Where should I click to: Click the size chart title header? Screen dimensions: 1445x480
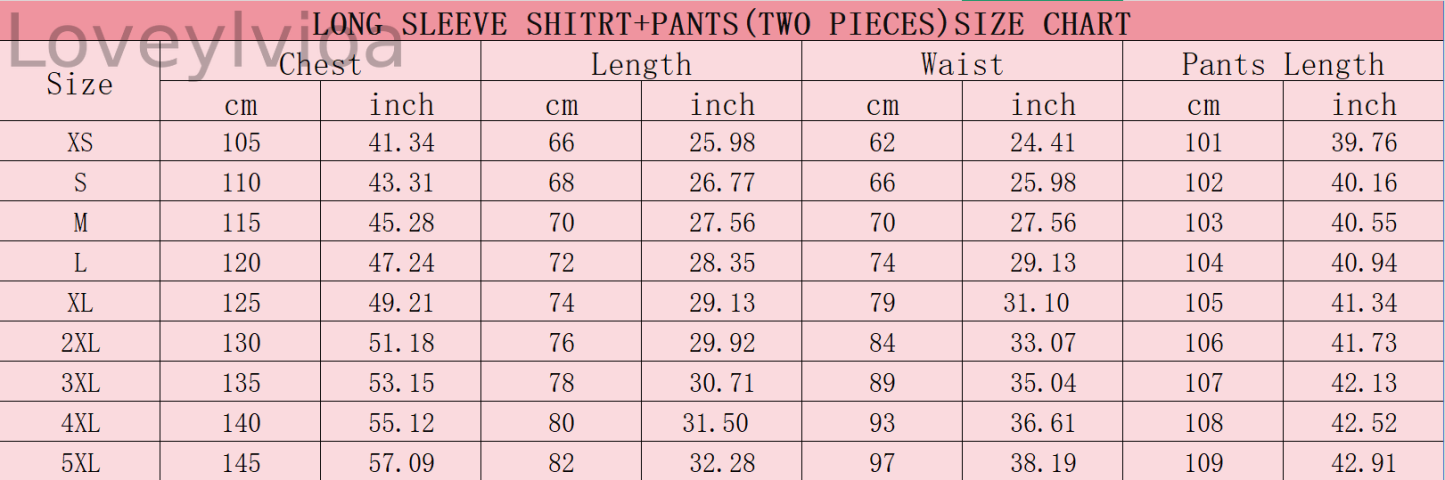click(721, 23)
